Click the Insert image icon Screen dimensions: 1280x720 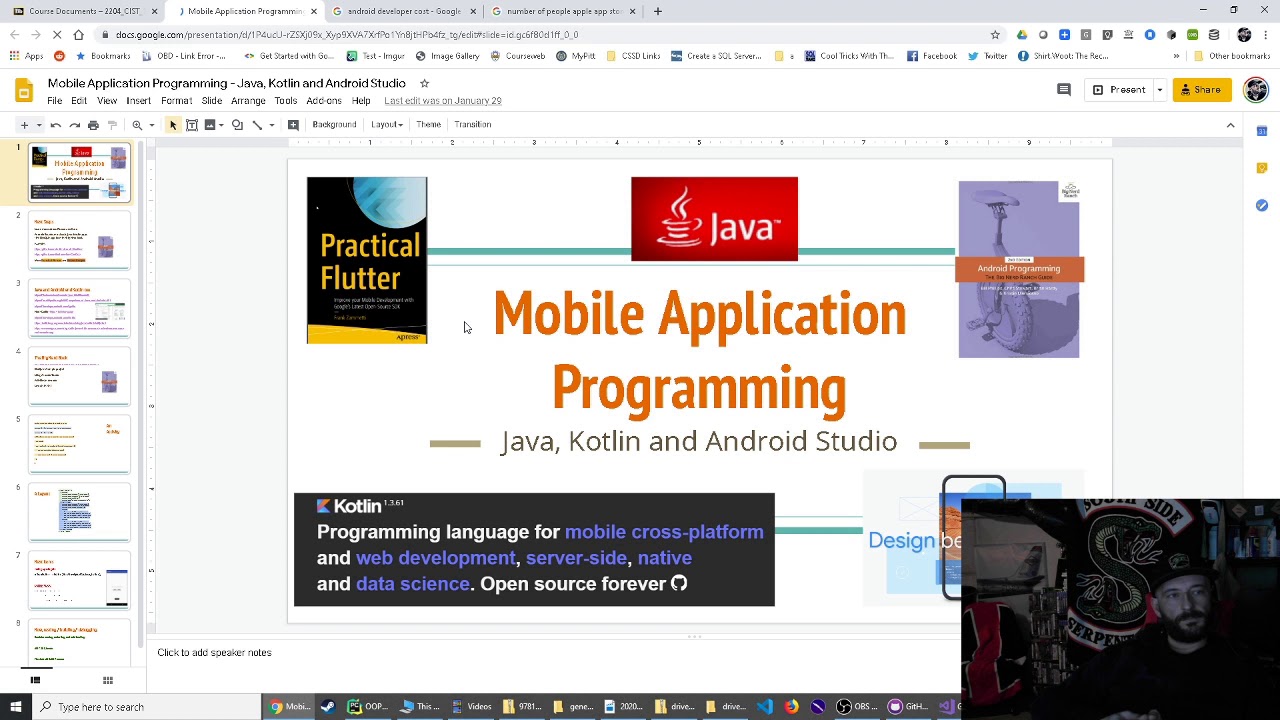pyautogui.click(x=209, y=125)
